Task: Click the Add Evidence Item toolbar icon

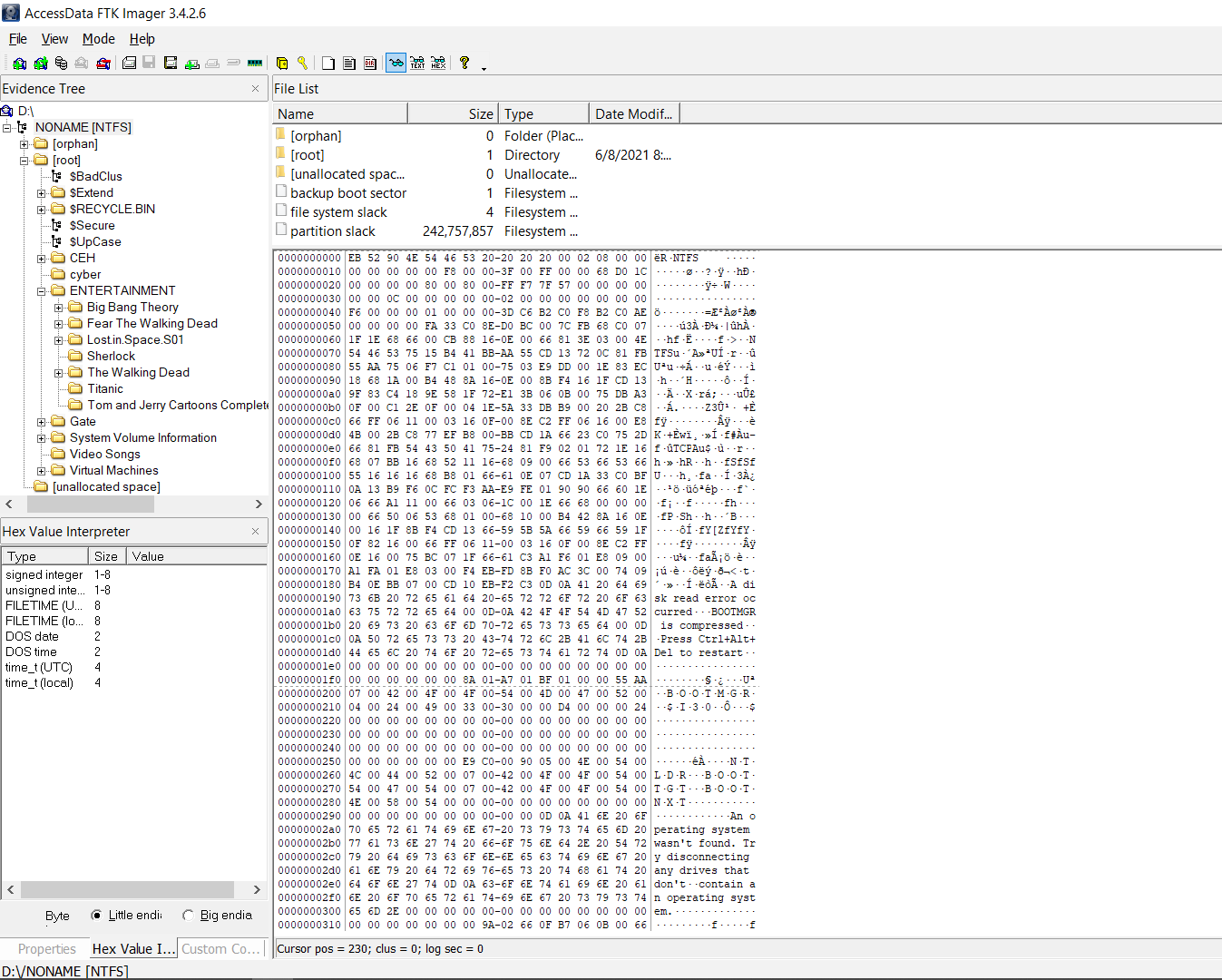Action: click(19, 63)
